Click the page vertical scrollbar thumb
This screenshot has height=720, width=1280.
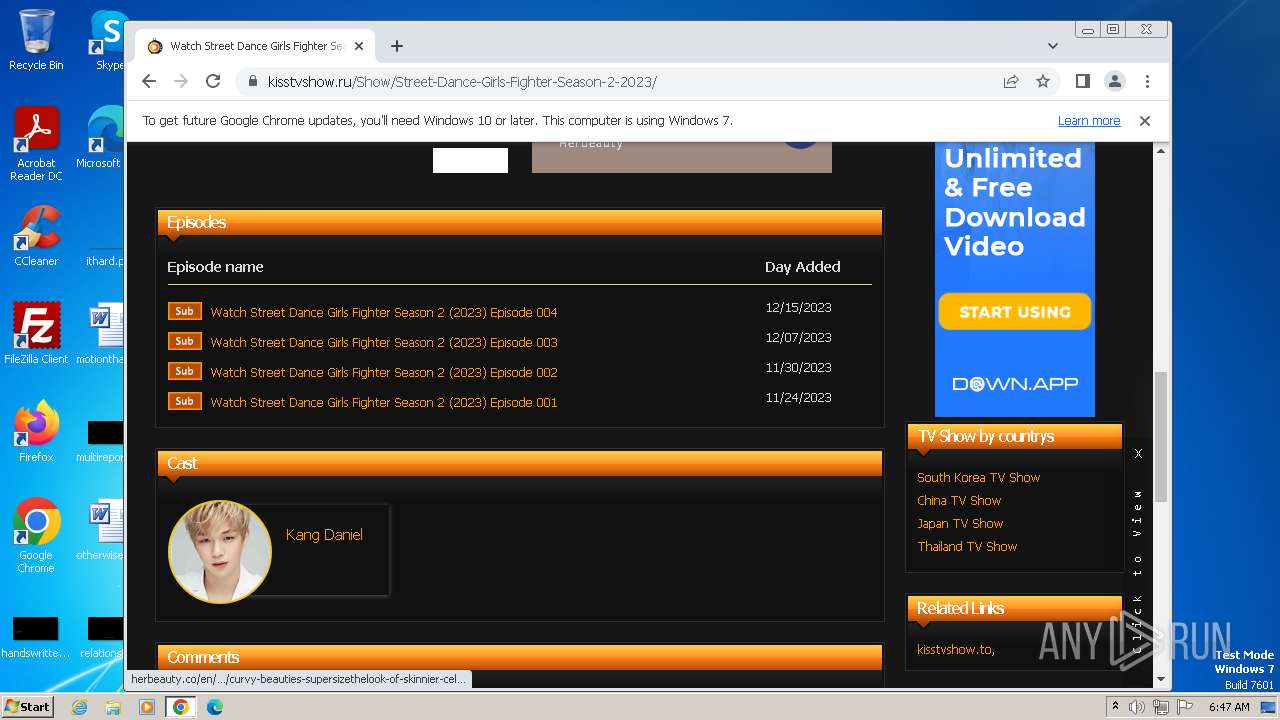pos(1160,436)
